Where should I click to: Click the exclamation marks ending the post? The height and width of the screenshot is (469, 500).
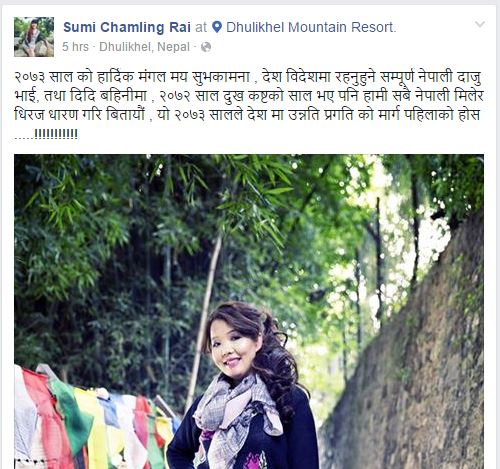coord(56,134)
